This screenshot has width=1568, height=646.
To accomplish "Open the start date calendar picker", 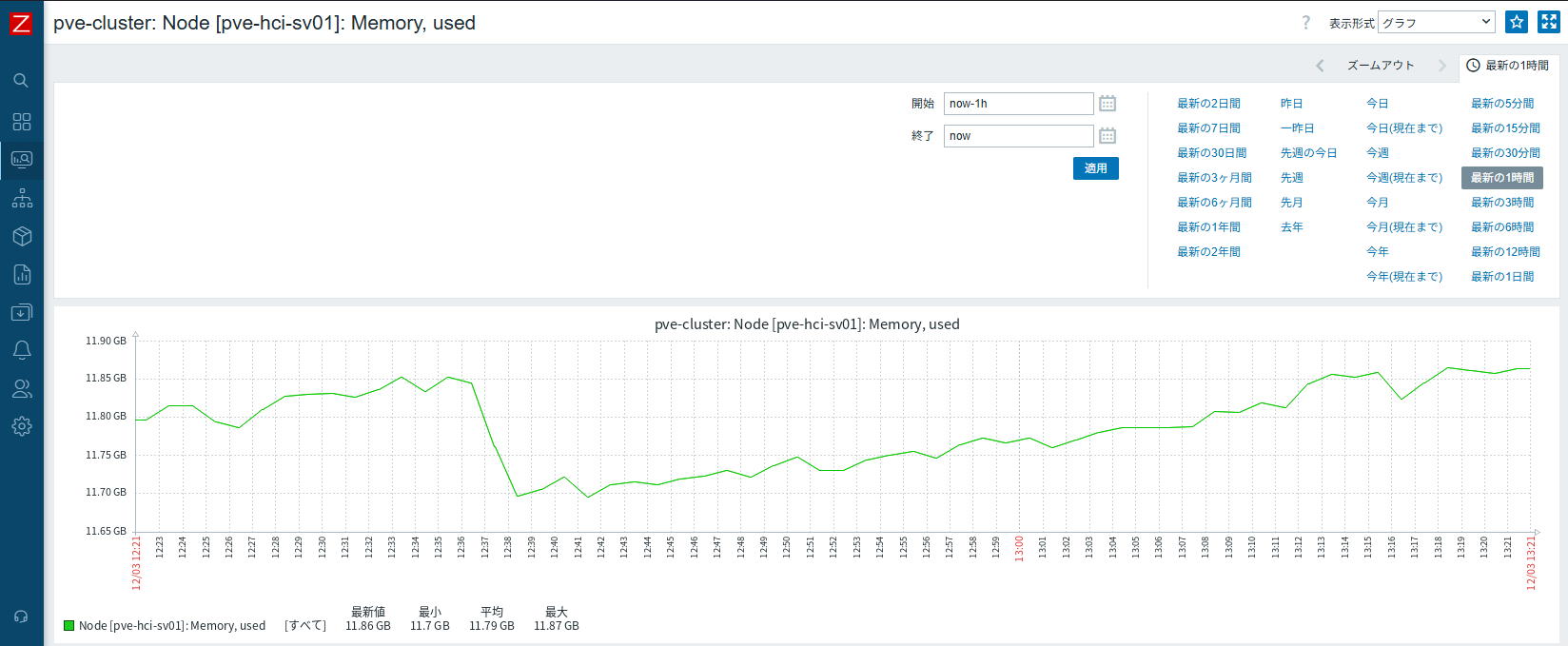I will point(1107,104).
